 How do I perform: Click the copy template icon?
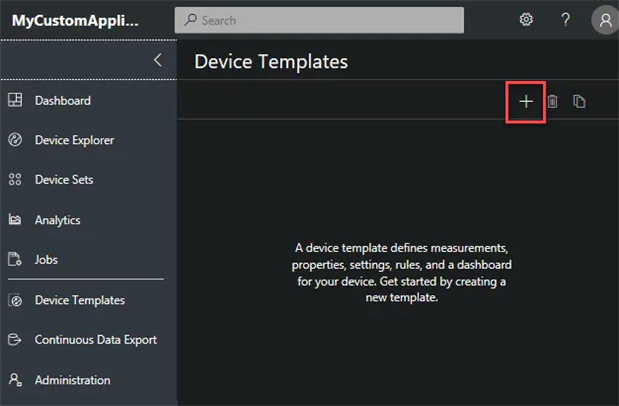pos(579,102)
